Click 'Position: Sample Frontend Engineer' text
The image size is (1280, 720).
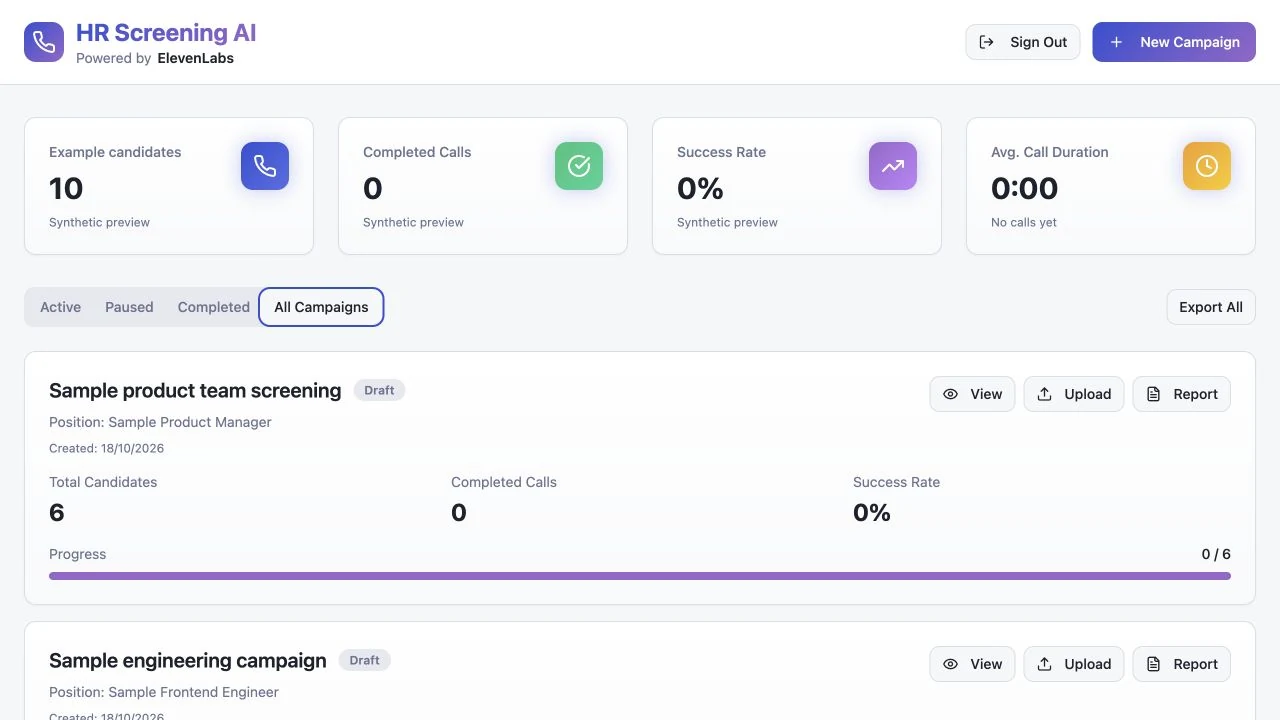164,692
